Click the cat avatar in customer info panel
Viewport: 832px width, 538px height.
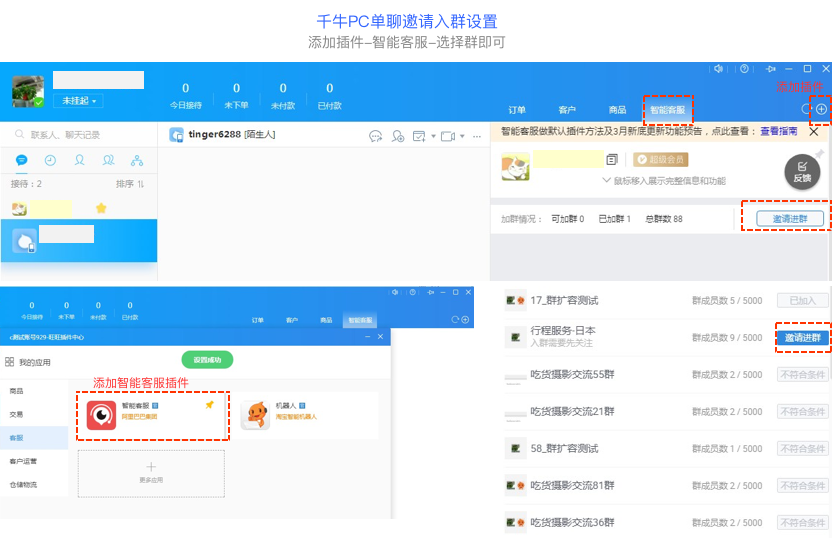click(515, 166)
